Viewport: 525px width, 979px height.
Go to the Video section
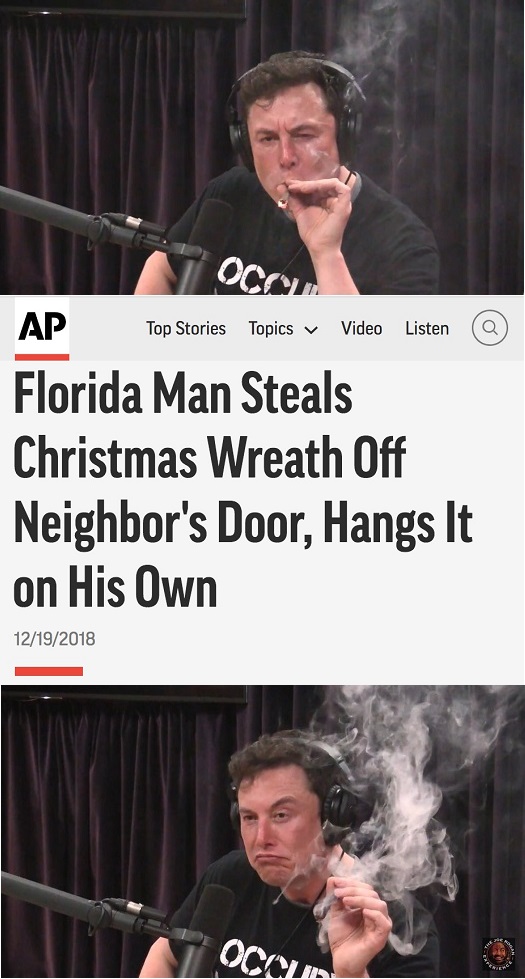361,328
